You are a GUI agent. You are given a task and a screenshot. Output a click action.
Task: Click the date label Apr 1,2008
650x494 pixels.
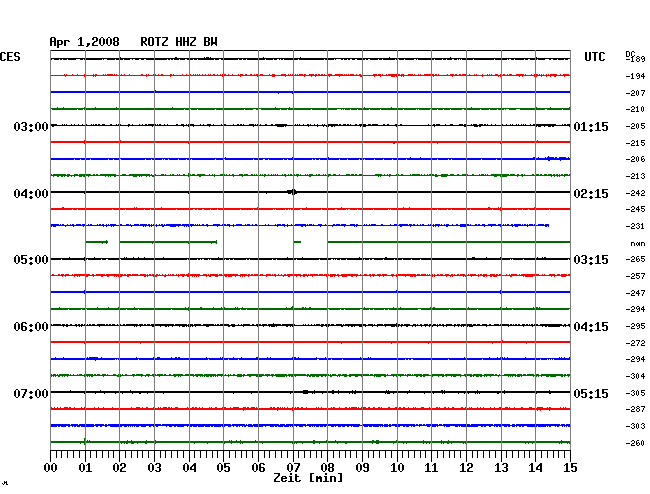point(84,42)
